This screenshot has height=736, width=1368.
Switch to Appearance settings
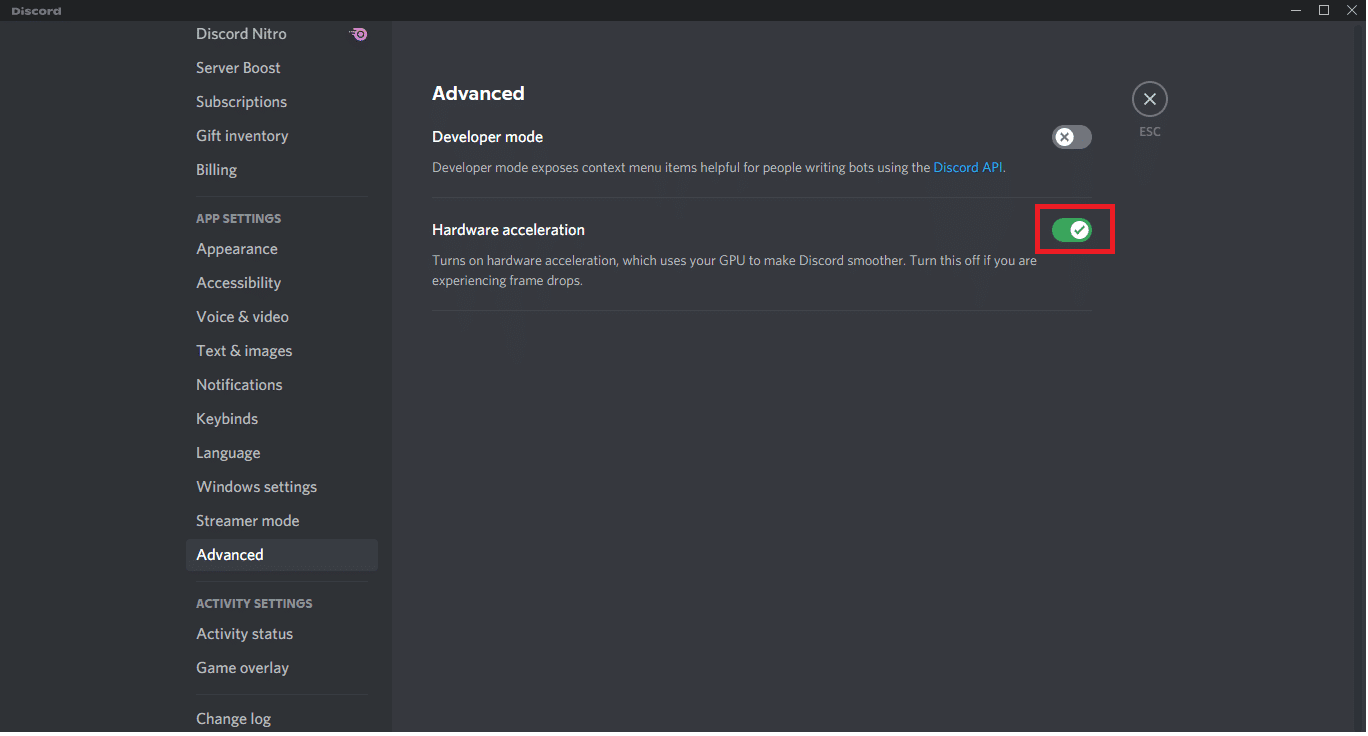pyautogui.click(x=237, y=248)
